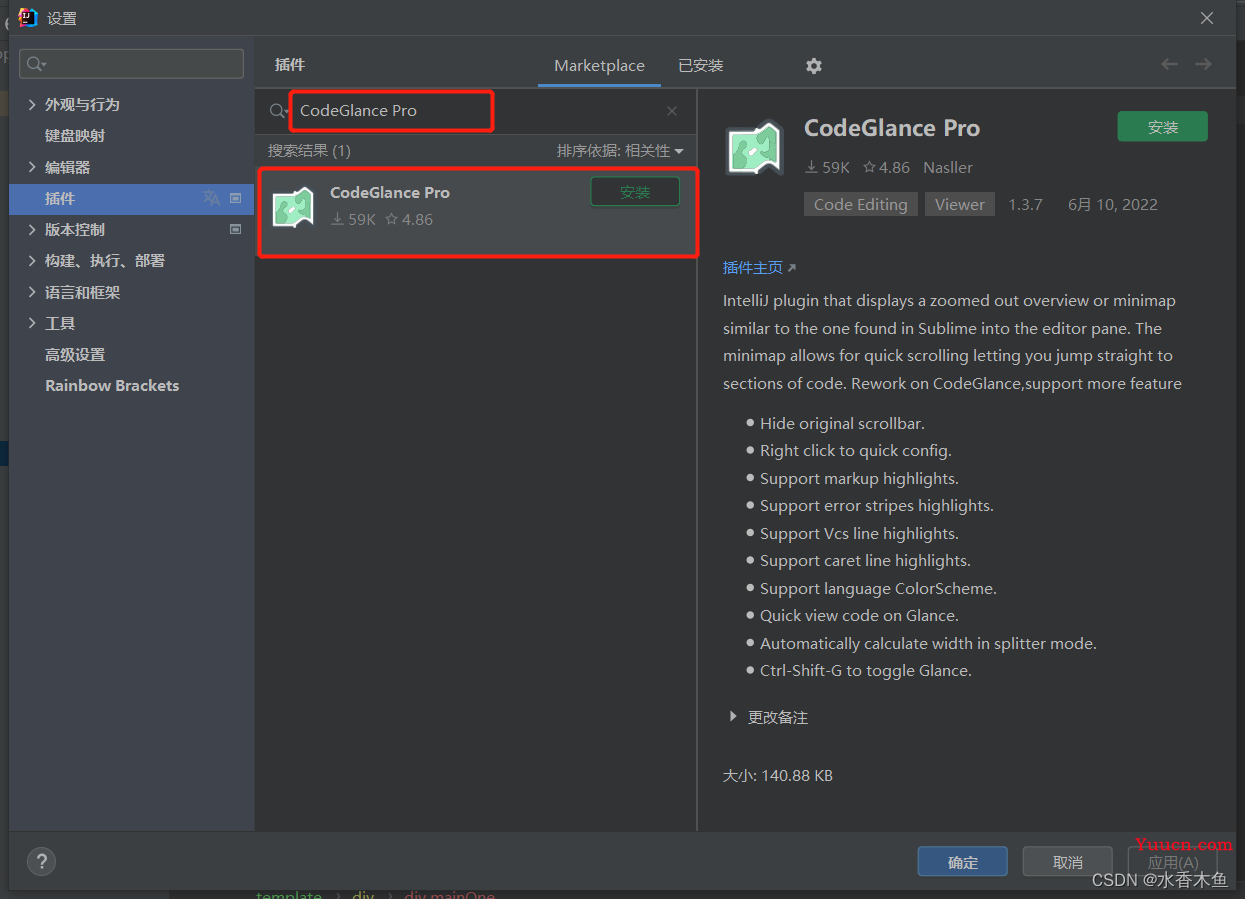The image size is (1245, 899).
Task: Open help with the question mark icon
Action: tap(41, 861)
